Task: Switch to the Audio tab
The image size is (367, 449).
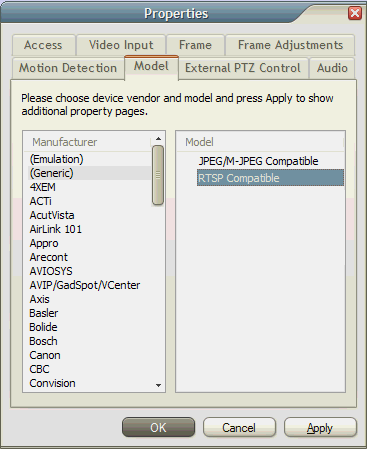Action: pyautogui.click(x=332, y=68)
